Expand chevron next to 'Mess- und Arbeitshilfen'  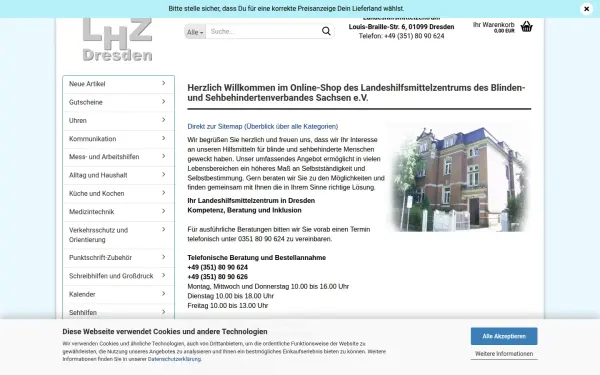163,157
